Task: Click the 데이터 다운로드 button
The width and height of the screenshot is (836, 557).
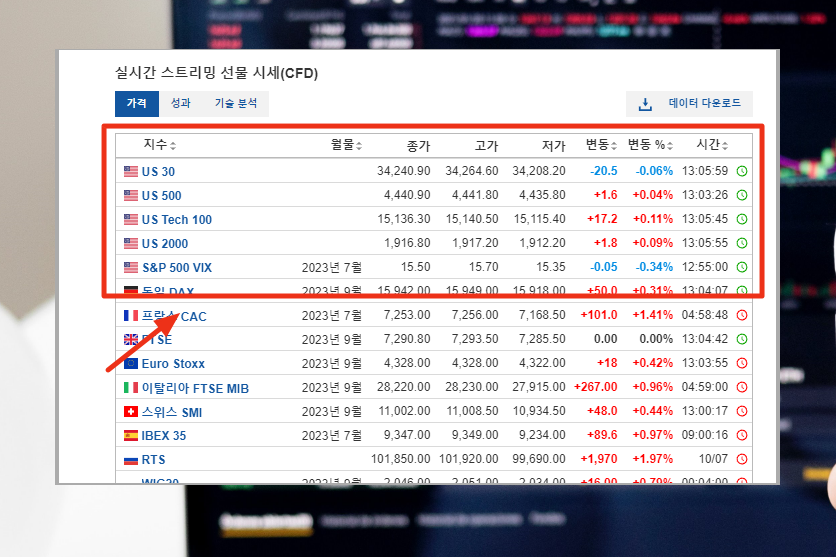Action: 689,103
